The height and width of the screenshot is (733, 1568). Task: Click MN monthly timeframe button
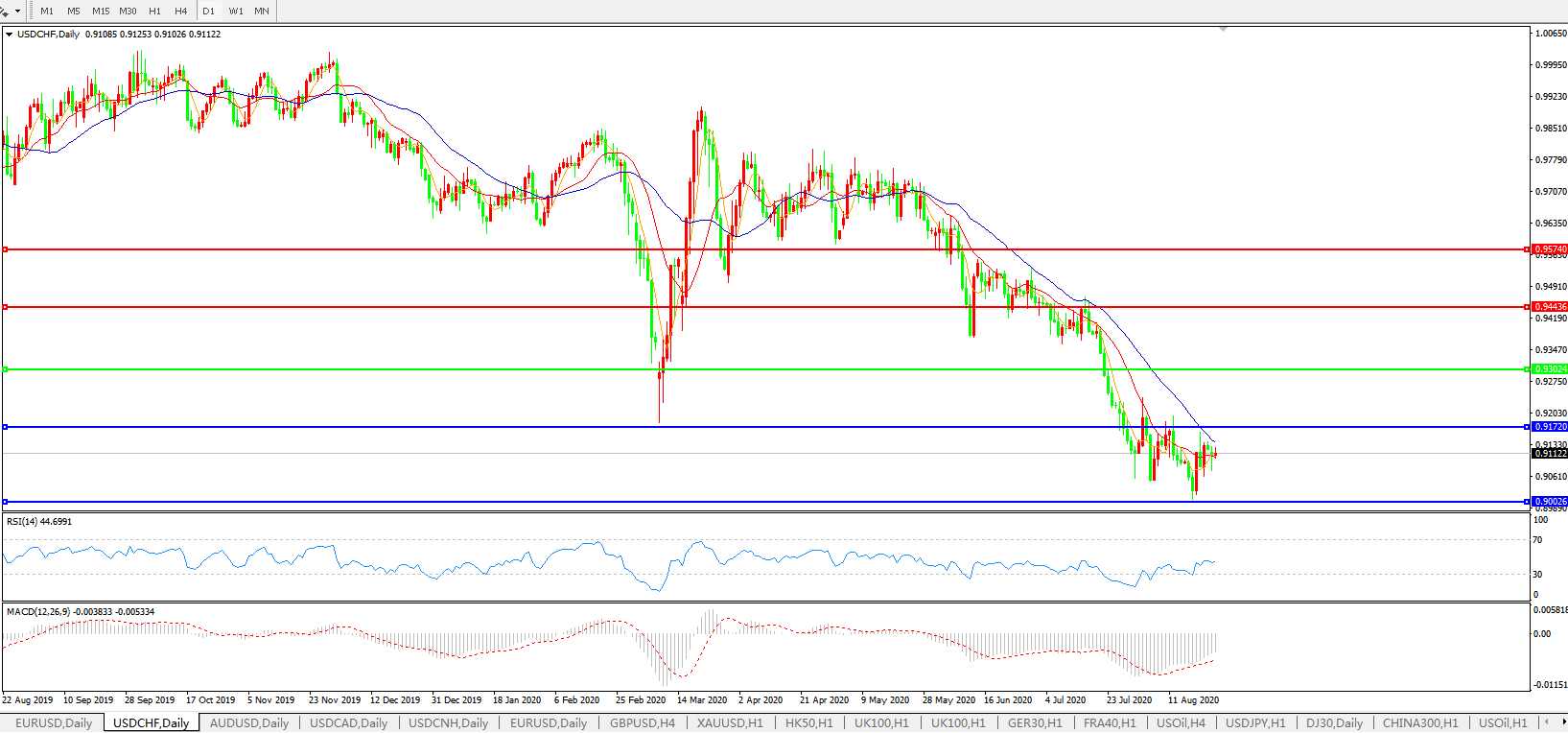pyautogui.click(x=262, y=11)
